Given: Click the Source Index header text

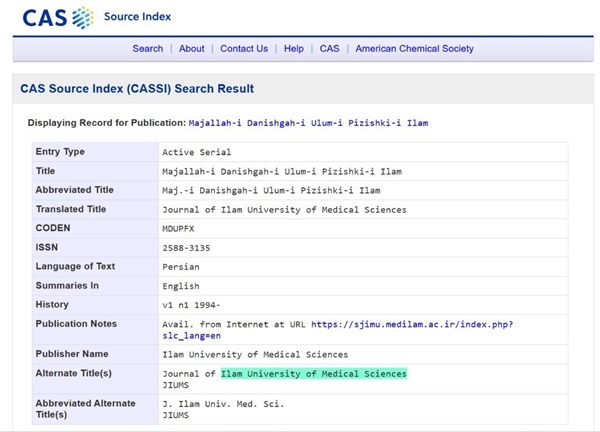Looking at the screenshot, I should (137, 17).
